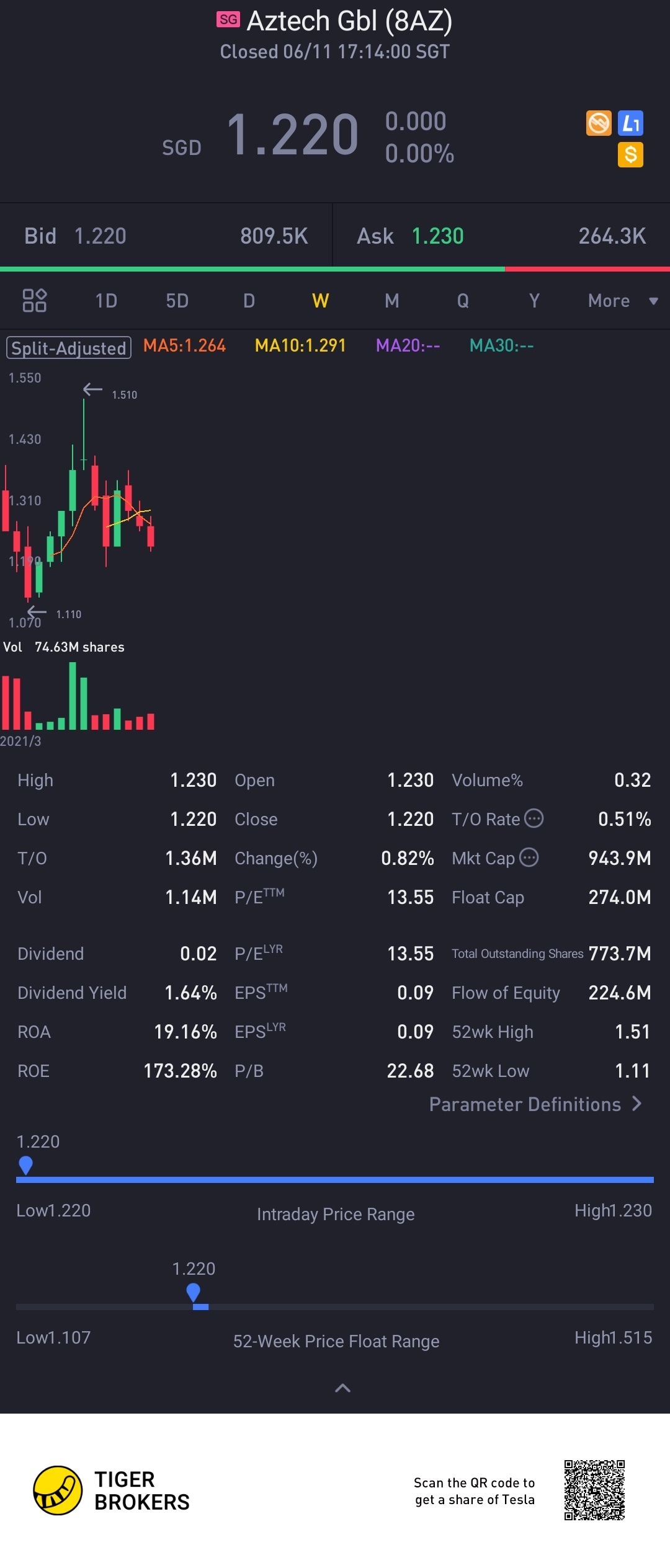Image resolution: width=670 pixels, height=1568 pixels.
Task: Open the T/O Rate info bubble
Action: point(534,818)
